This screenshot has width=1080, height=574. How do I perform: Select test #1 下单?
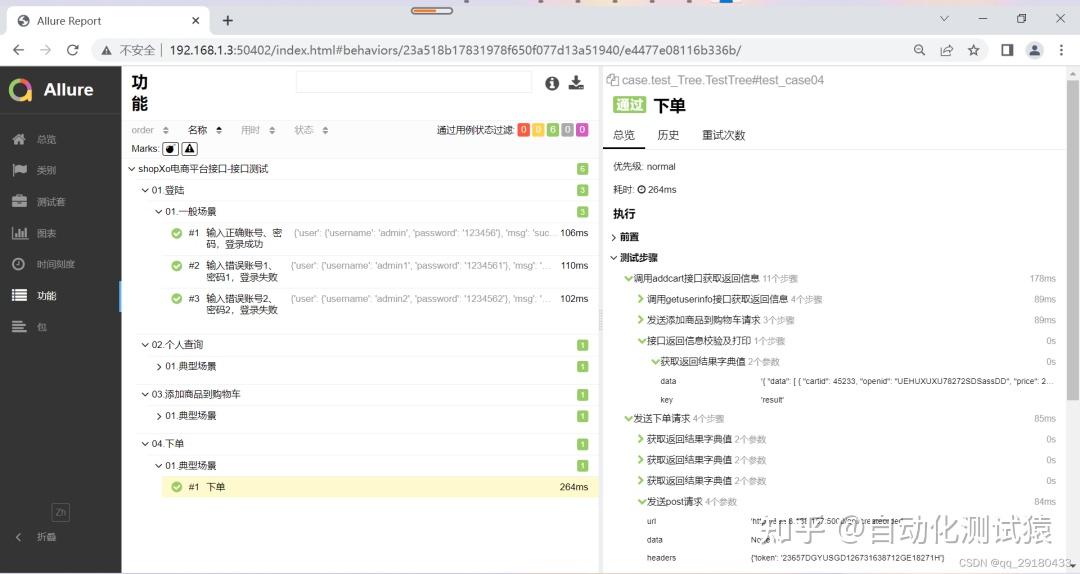click(x=380, y=486)
